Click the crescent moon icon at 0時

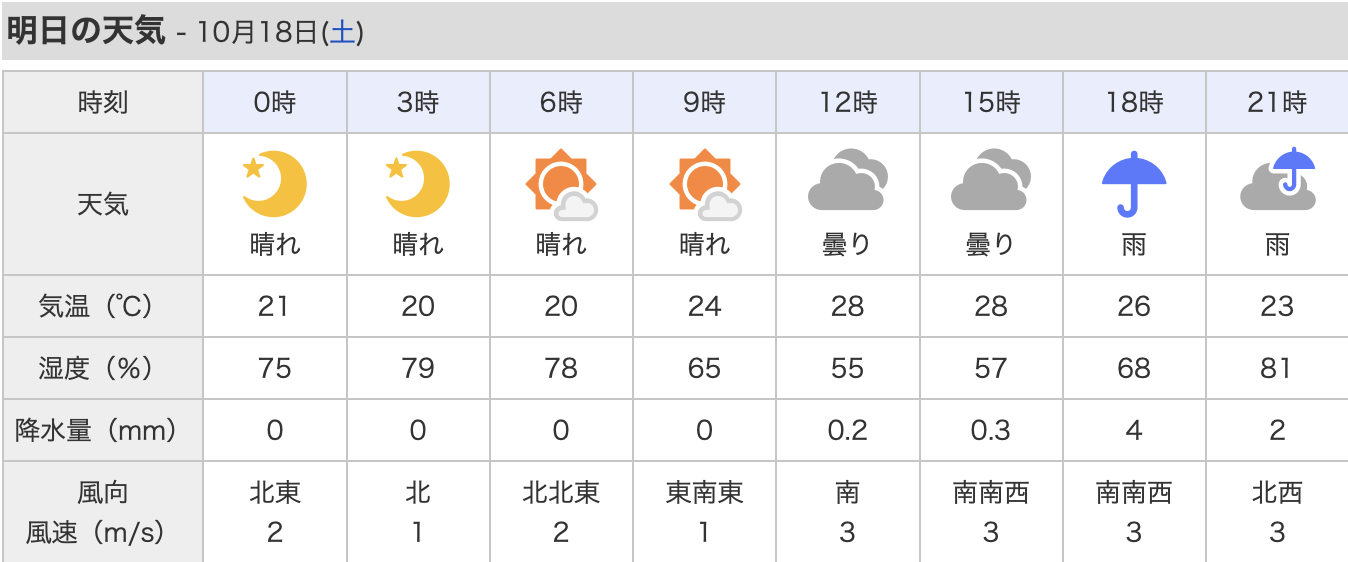274,184
